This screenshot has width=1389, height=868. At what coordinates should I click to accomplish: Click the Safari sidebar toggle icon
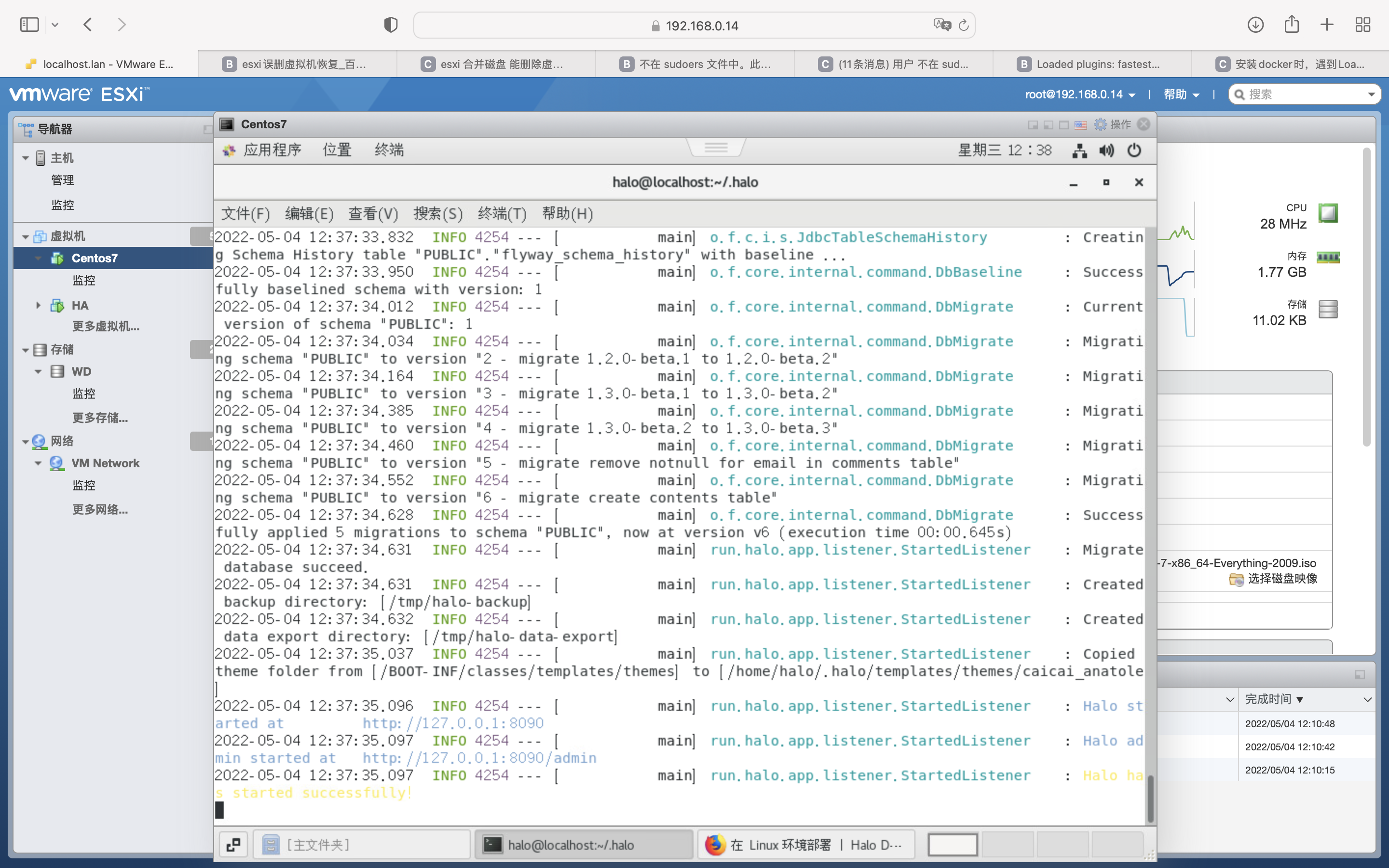(29, 25)
